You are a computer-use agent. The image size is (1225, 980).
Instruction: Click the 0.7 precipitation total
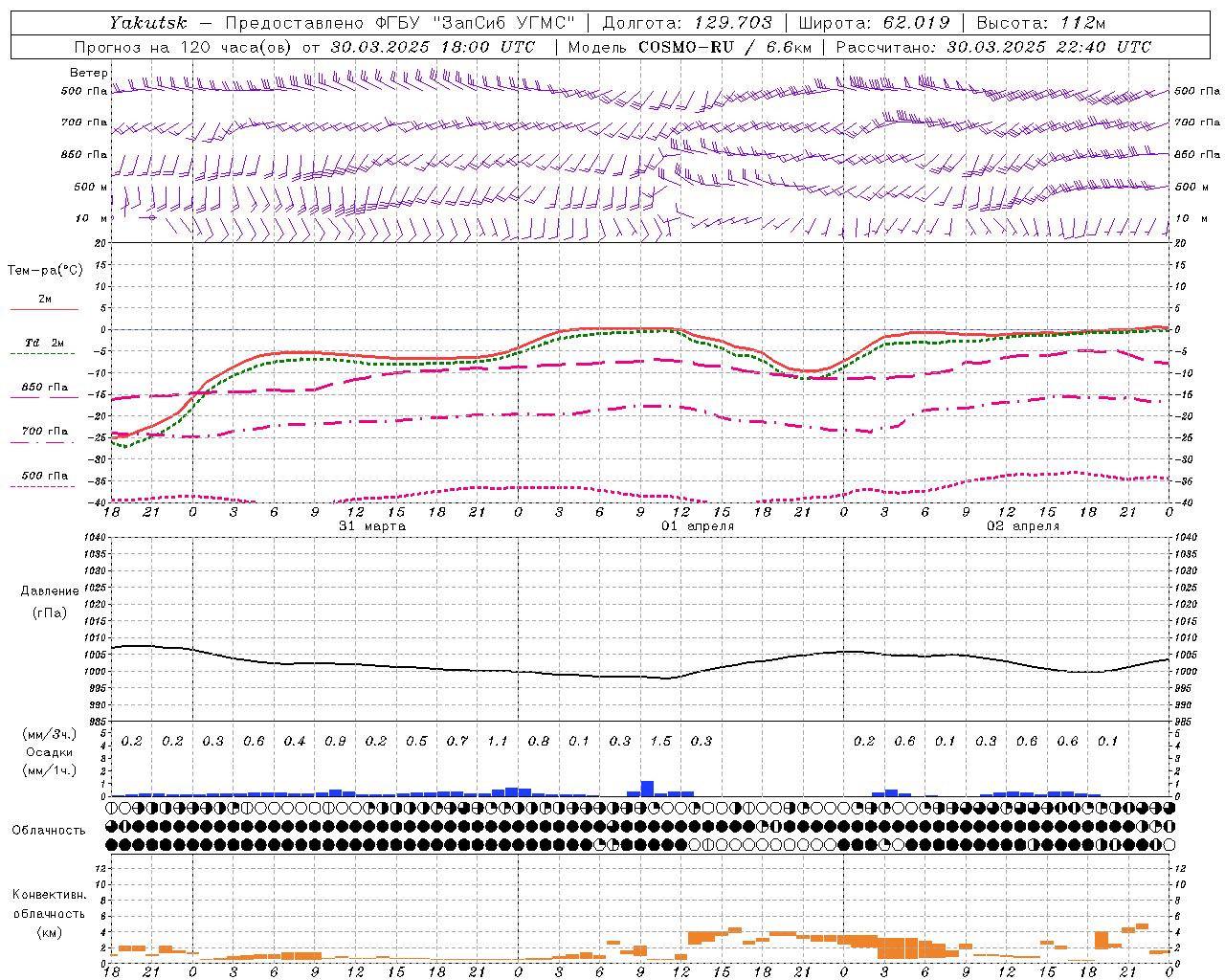(457, 741)
